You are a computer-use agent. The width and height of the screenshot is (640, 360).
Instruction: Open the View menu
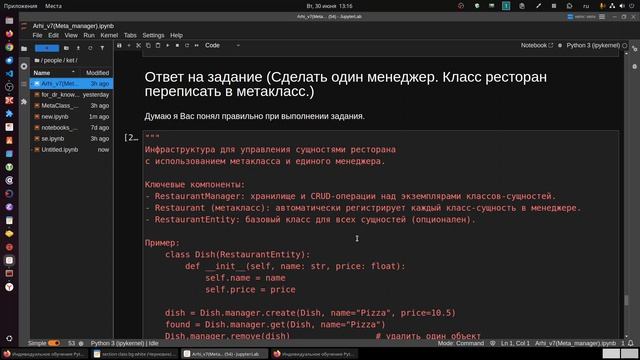tap(71, 36)
